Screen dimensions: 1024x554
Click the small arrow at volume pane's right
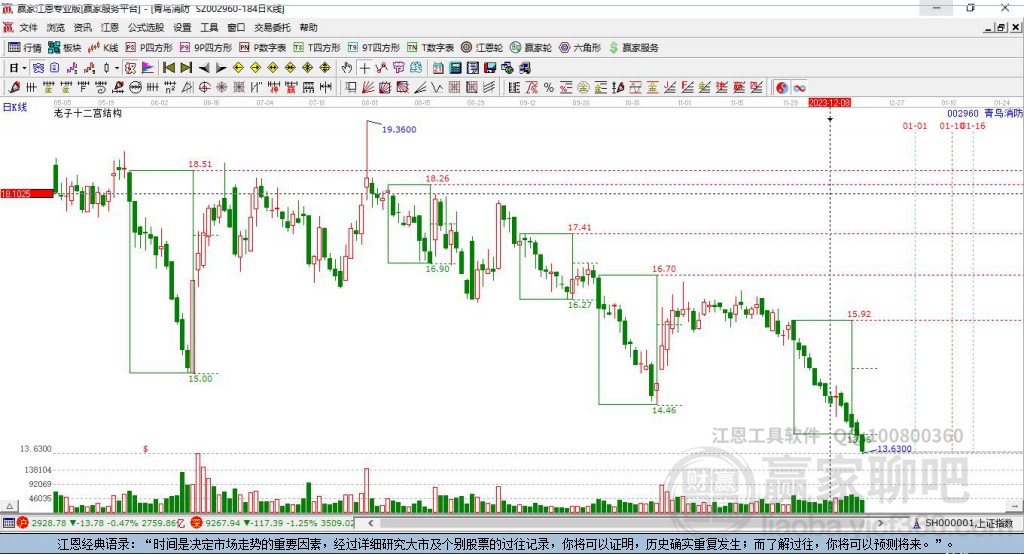(1014, 506)
